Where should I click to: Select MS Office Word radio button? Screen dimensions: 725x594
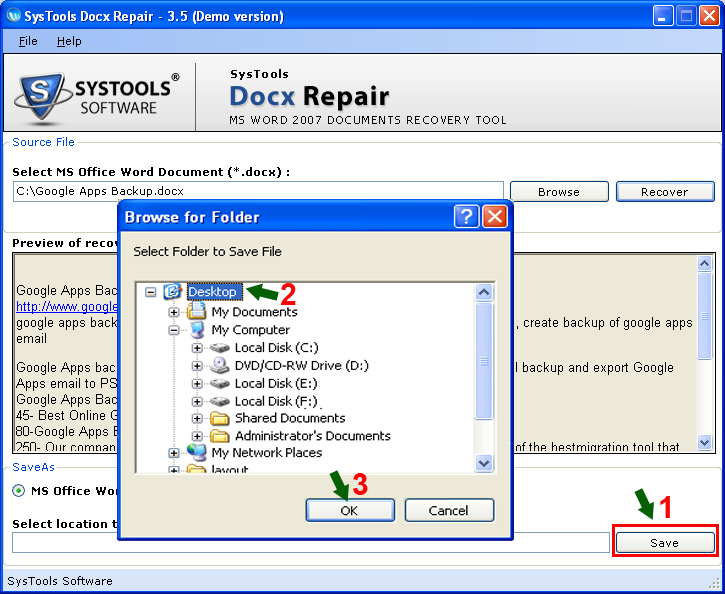[18, 490]
